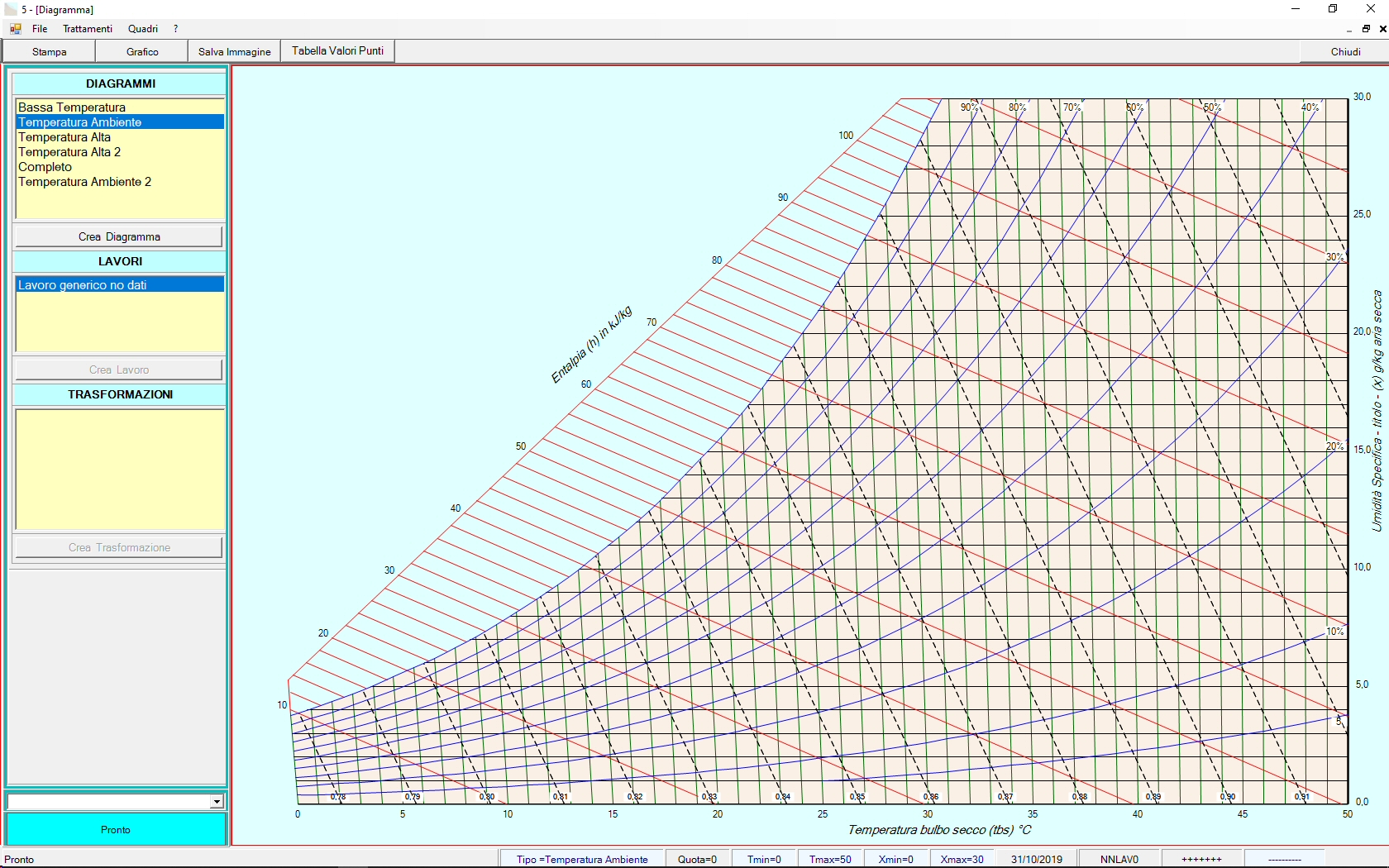Viewport: 1389px width, 868px height.
Task: Open the ? help menu
Action: [x=175, y=29]
